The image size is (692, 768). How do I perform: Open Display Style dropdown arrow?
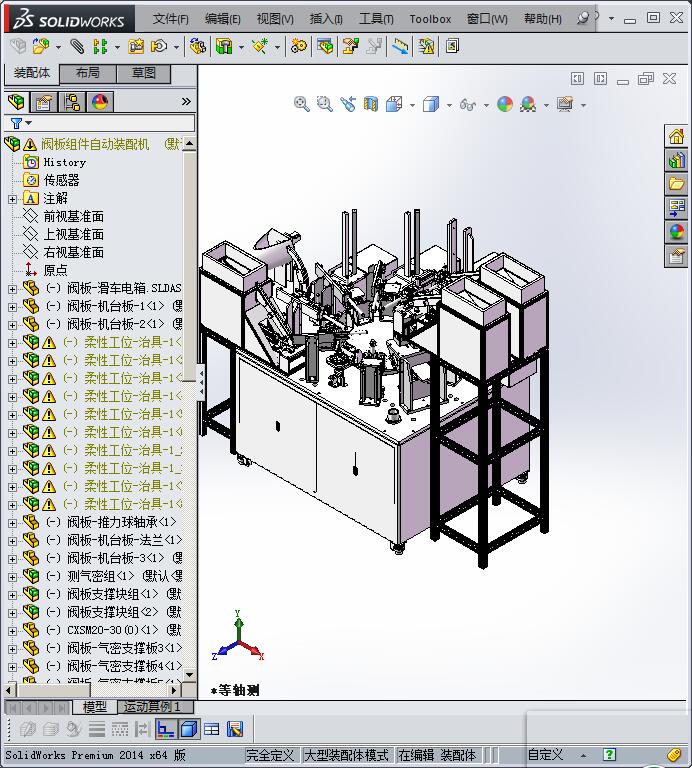(x=449, y=105)
